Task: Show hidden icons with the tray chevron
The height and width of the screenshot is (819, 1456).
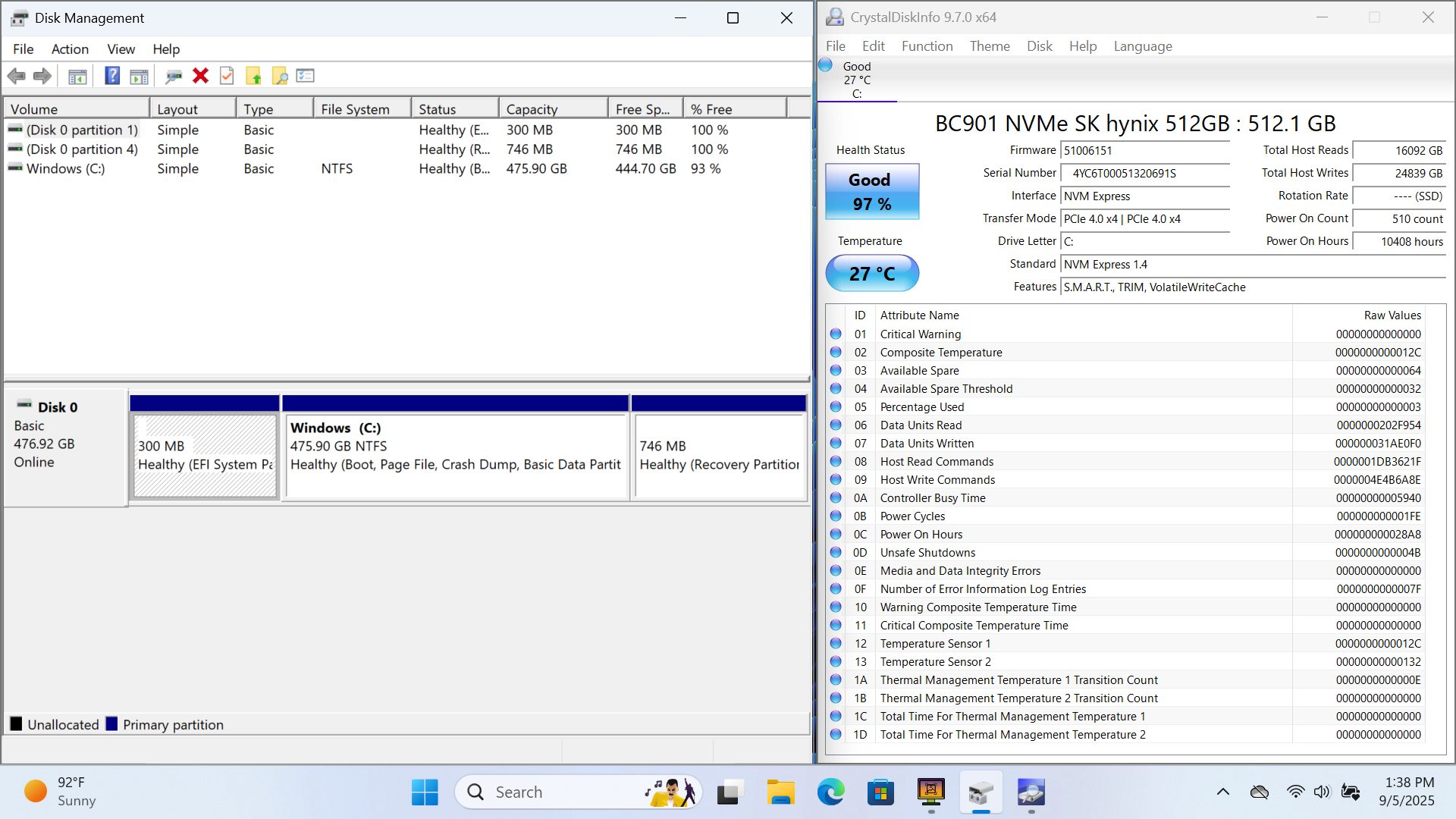Action: pyautogui.click(x=1223, y=792)
